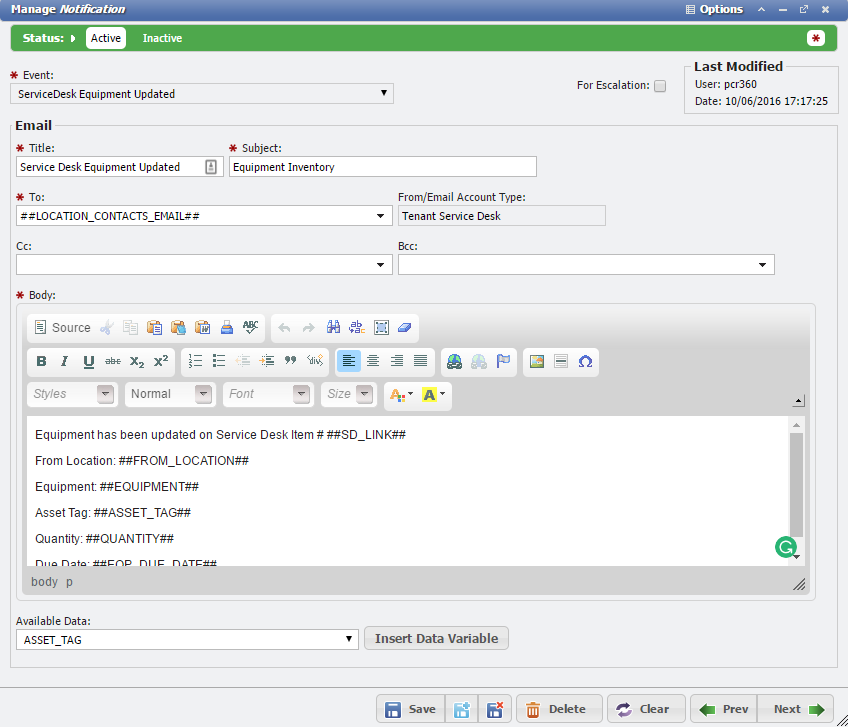Viewport: 852px width, 728px height.
Task: Open the text color picker
Action: (x=397, y=395)
